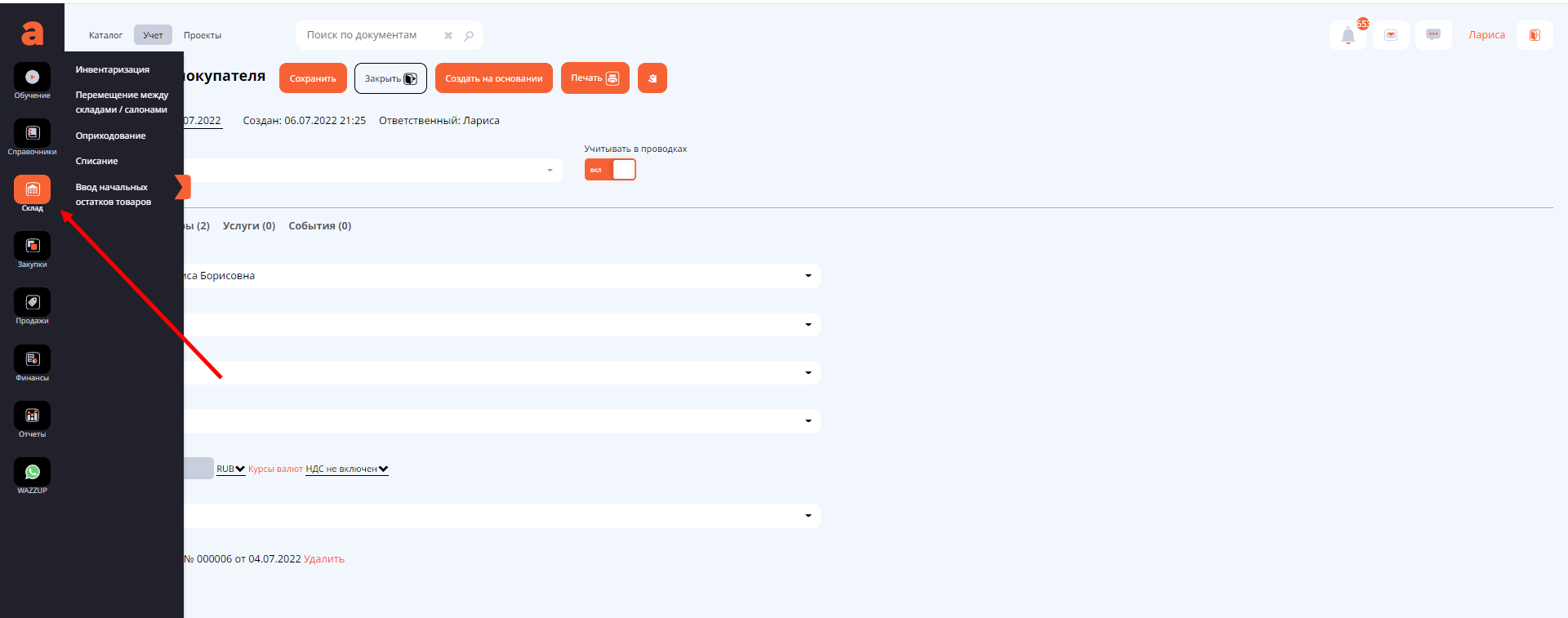Open the НДС не включен dropdown
Screen dimensions: 1568x618
346,469
